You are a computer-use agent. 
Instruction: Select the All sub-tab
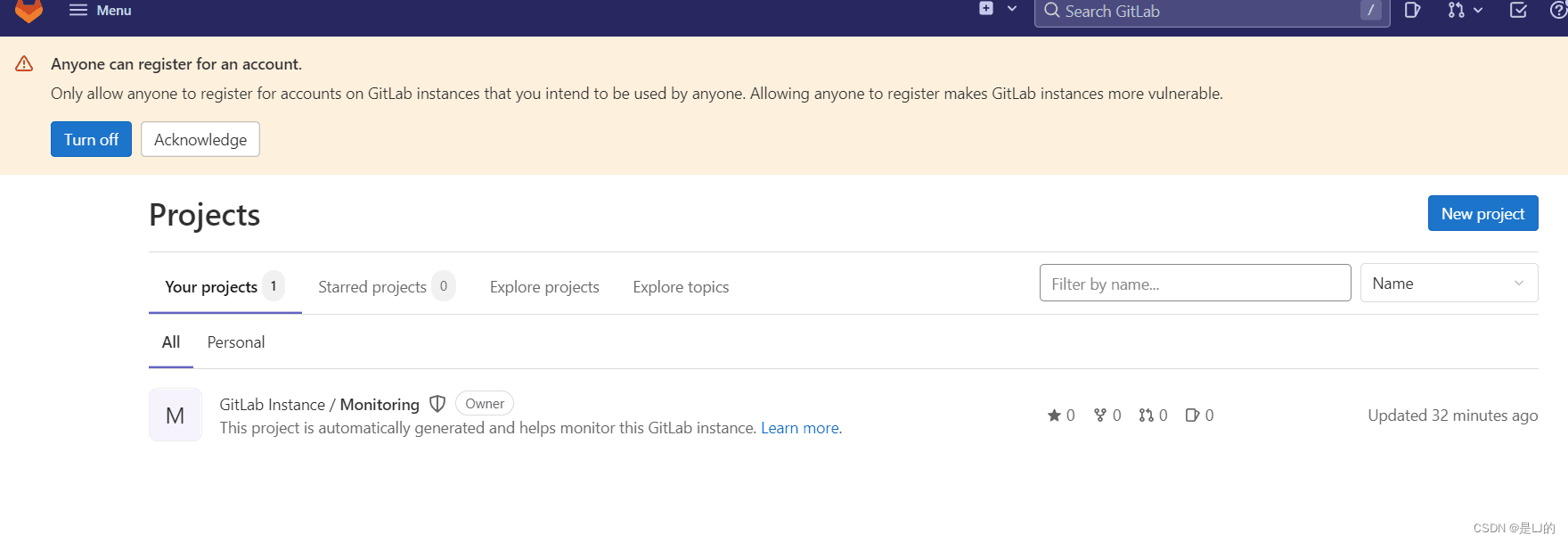coord(171,342)
